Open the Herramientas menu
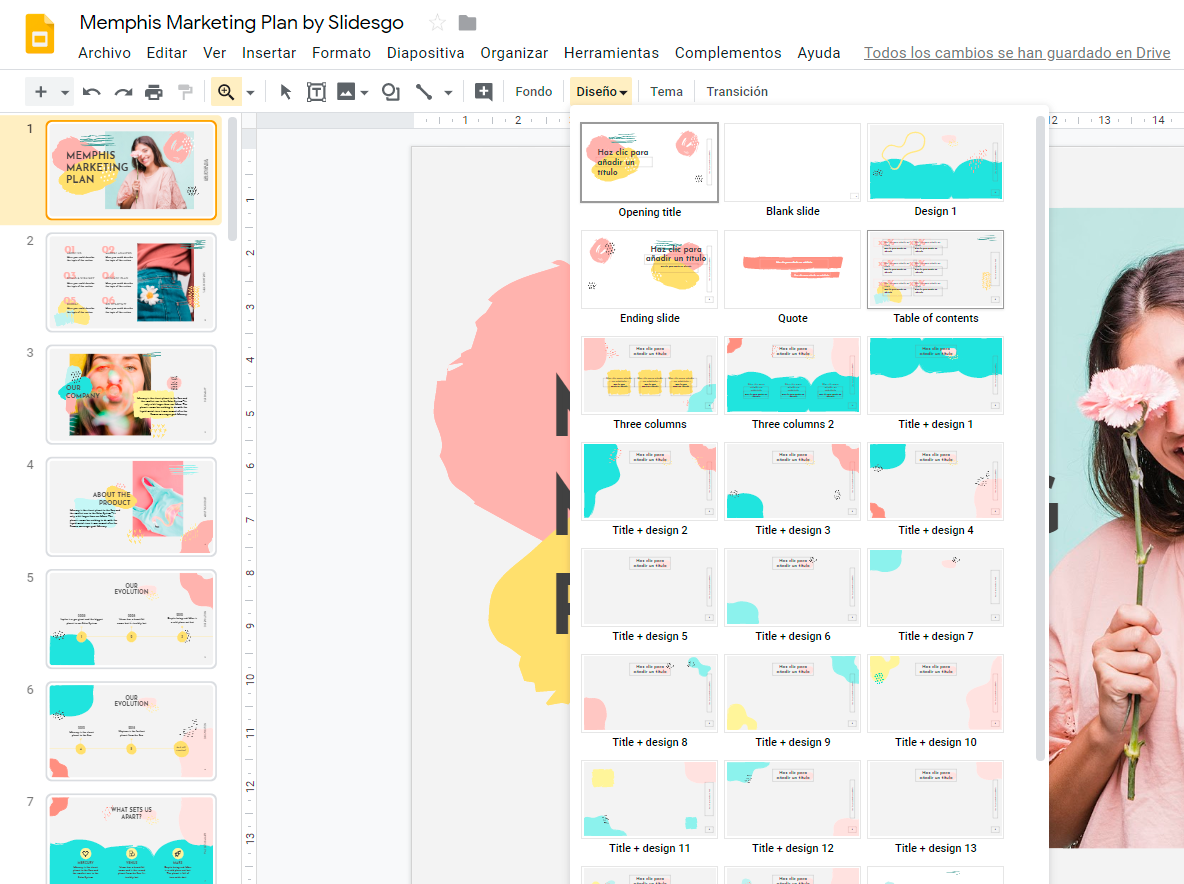 pos(612,53)
